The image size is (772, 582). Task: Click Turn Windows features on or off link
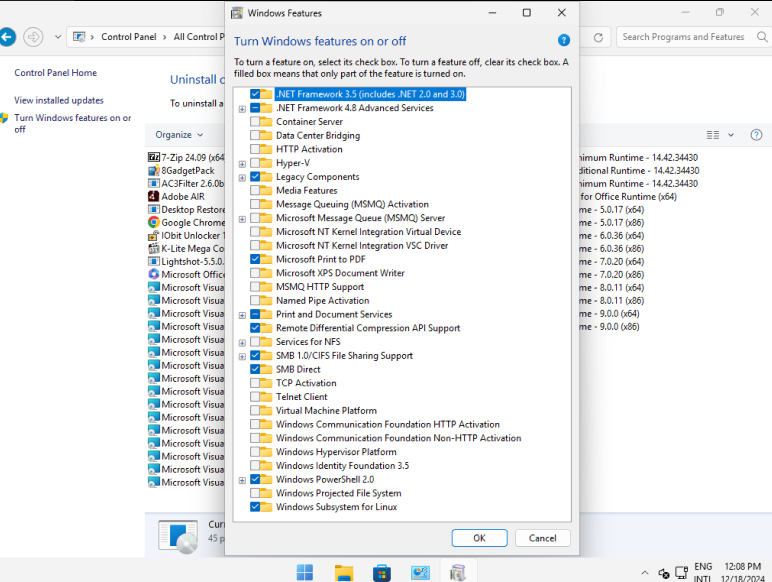72,123
